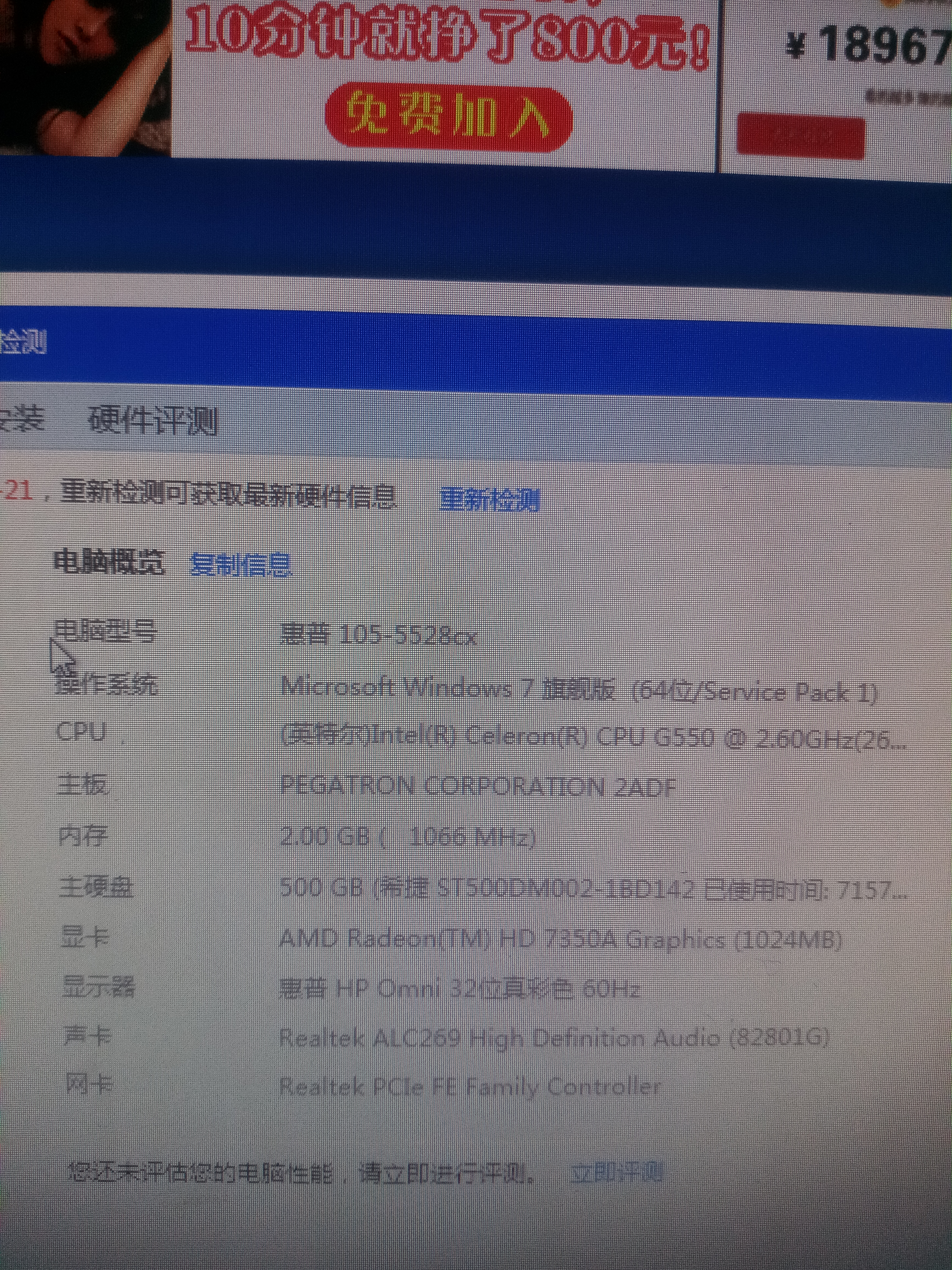Click the 电脑型号 label
This screenshot has width=952, height=1270.
tap(105, 631)
